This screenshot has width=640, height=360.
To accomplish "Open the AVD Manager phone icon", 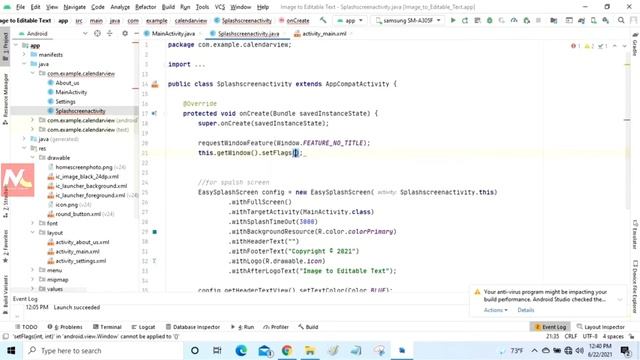I will pos(593,20).
